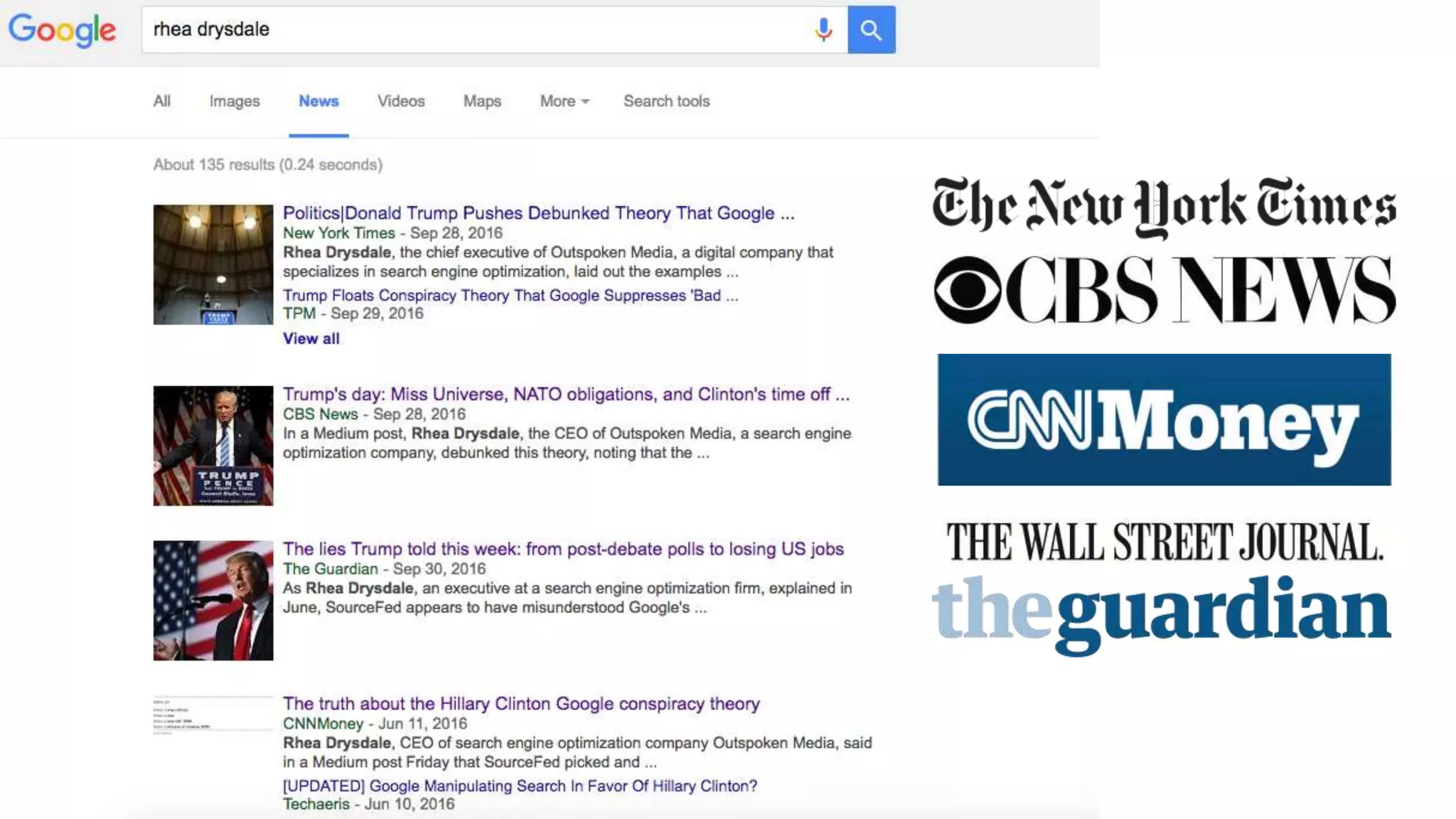Open Search tools options

point(666,101)
